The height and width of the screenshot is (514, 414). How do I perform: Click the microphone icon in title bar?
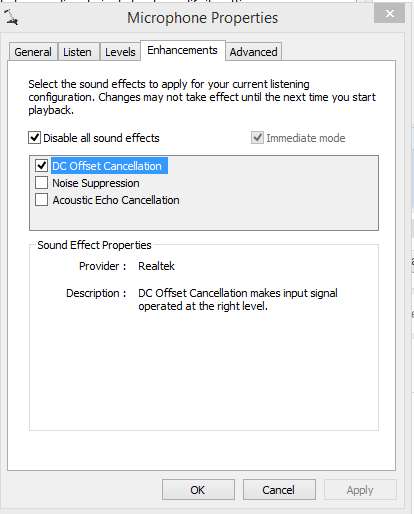[x=11, y=17]
